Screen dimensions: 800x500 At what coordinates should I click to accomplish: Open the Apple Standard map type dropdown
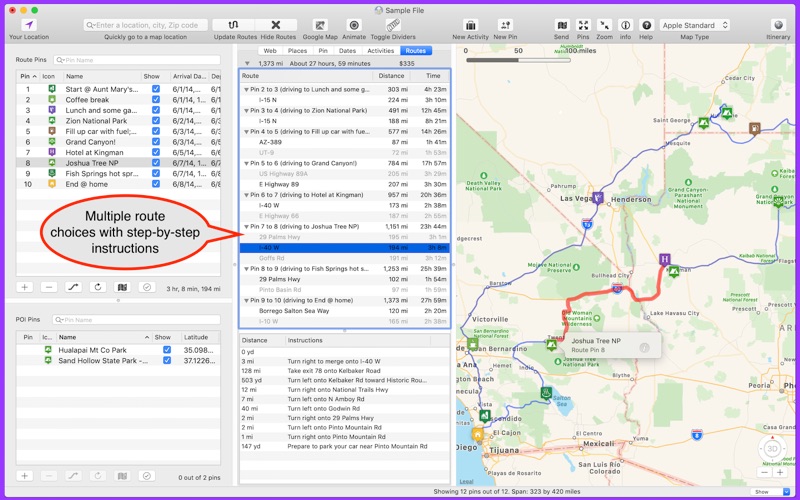(x=695, y=25)
